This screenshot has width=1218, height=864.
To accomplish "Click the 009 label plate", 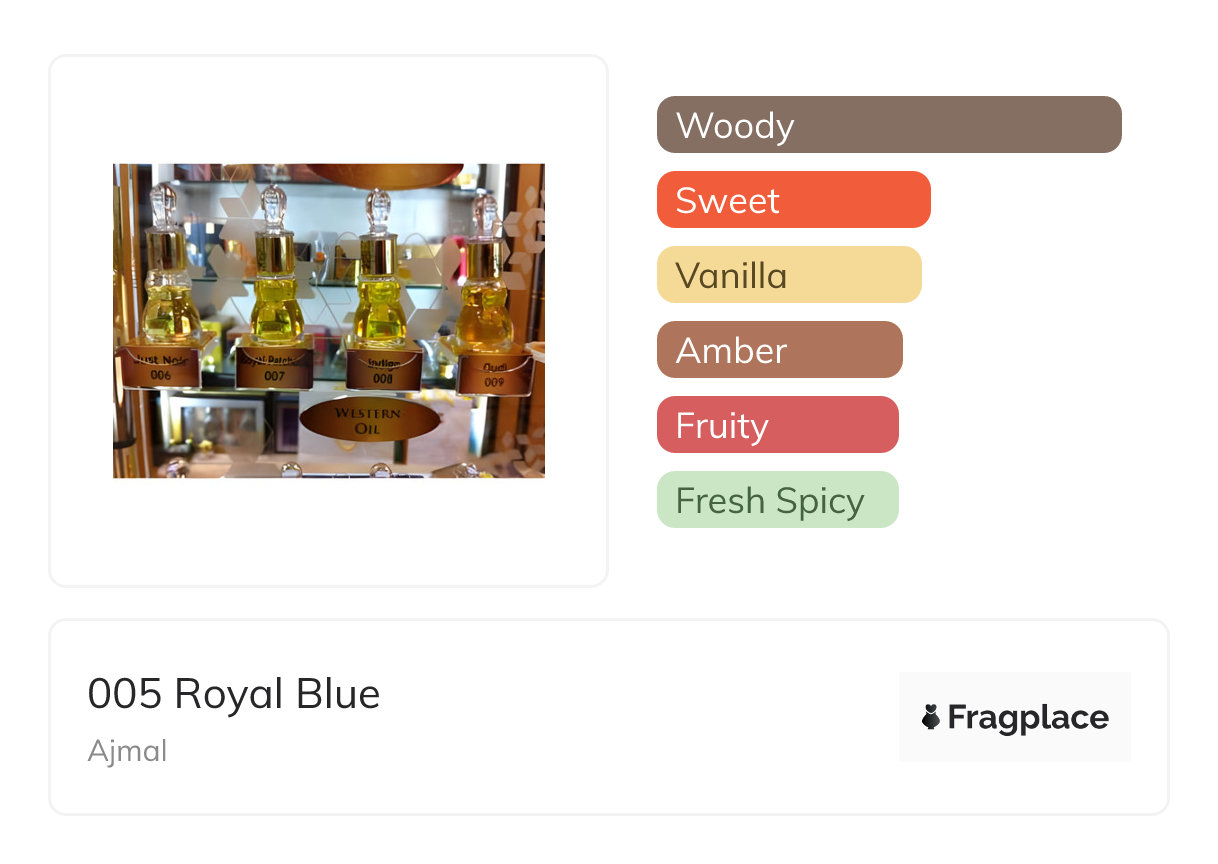I will coord(494,373).
